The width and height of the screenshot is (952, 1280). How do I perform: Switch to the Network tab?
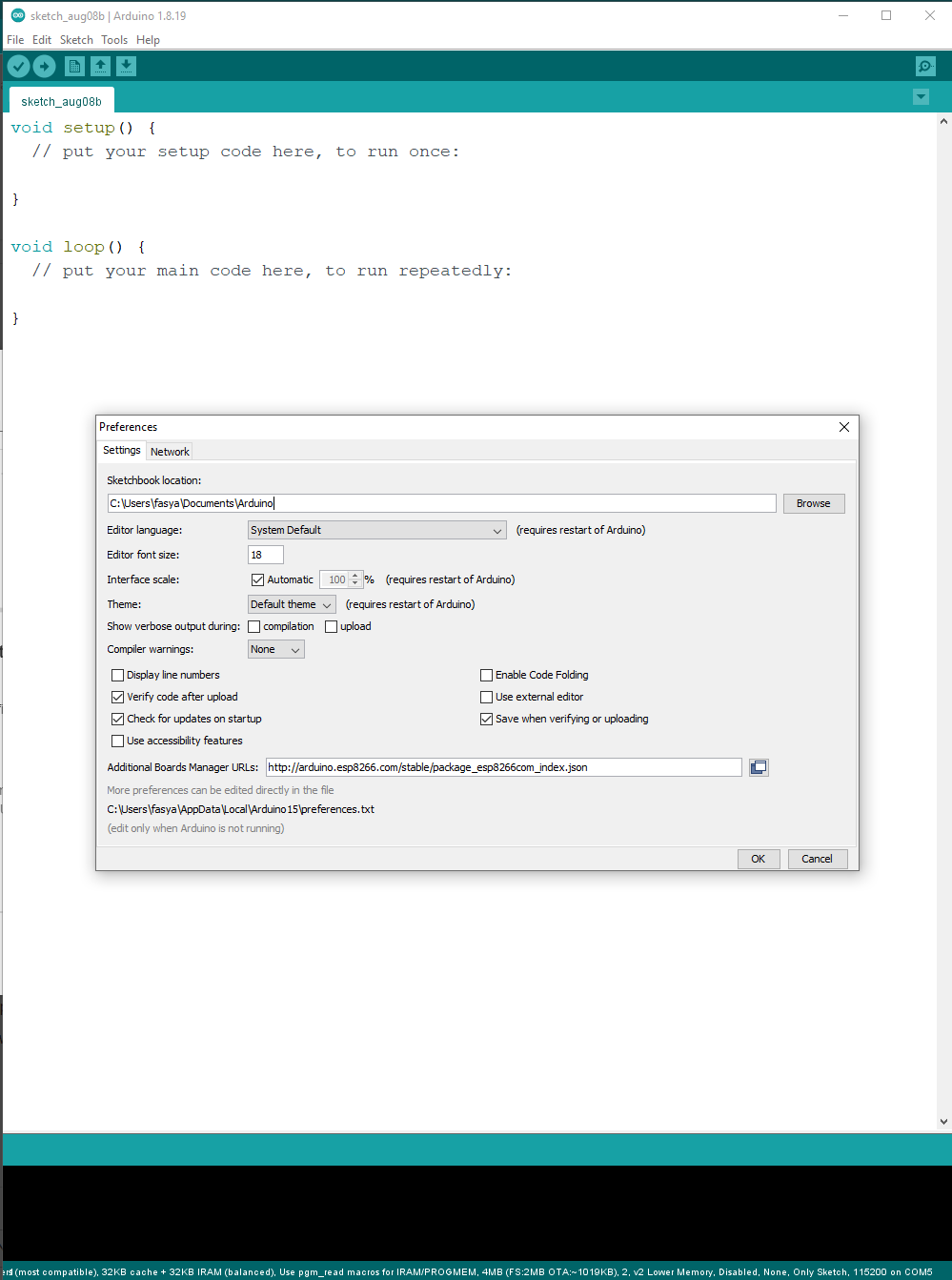click(170, 452)
